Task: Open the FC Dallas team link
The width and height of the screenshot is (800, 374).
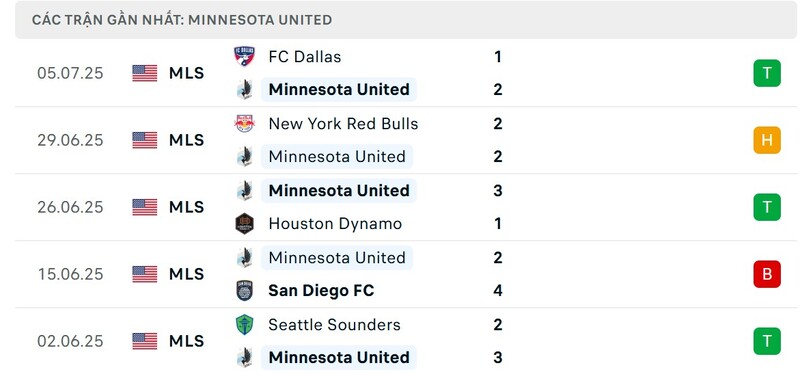Action: pos(305,57)
